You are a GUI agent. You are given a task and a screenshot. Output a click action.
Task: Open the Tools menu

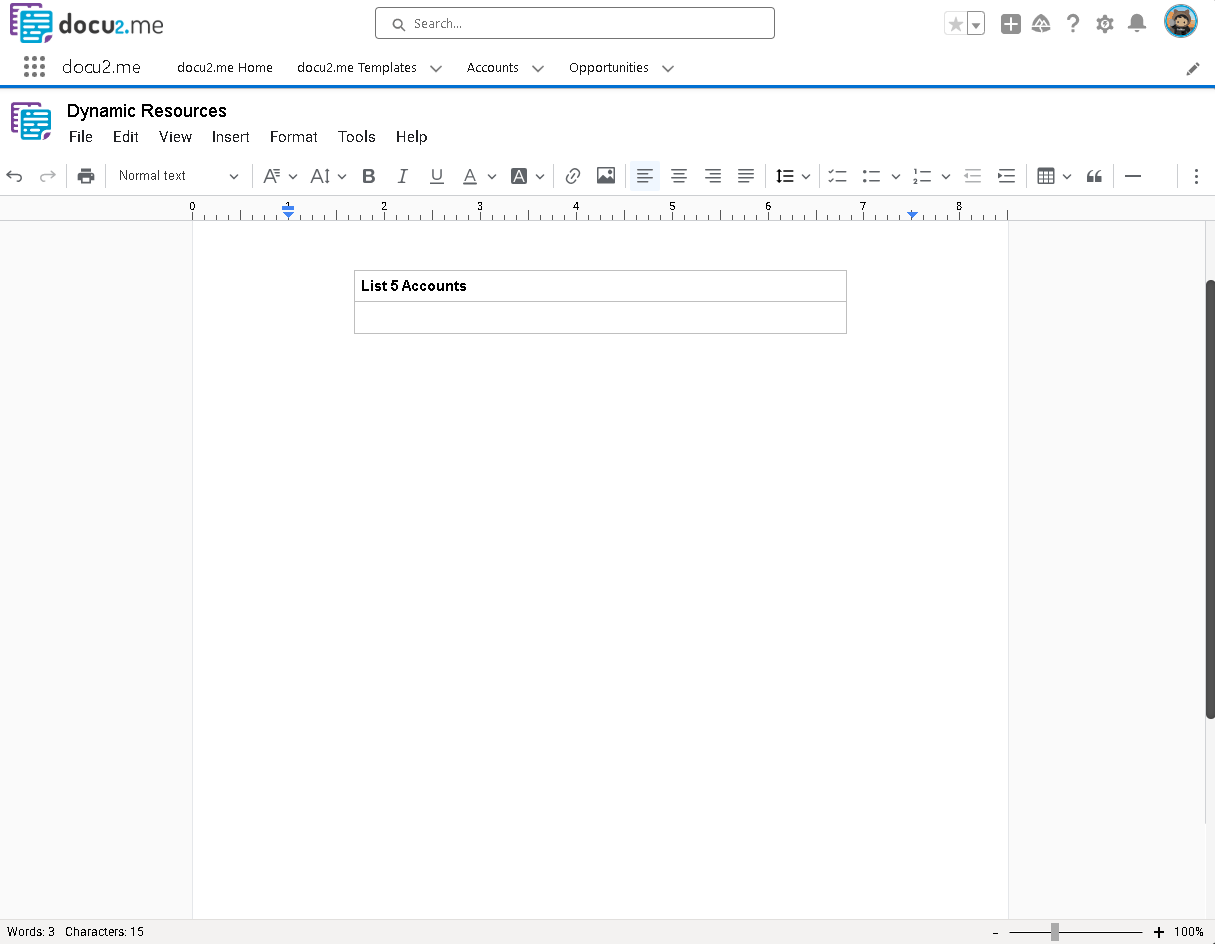[x=357, y=137]
